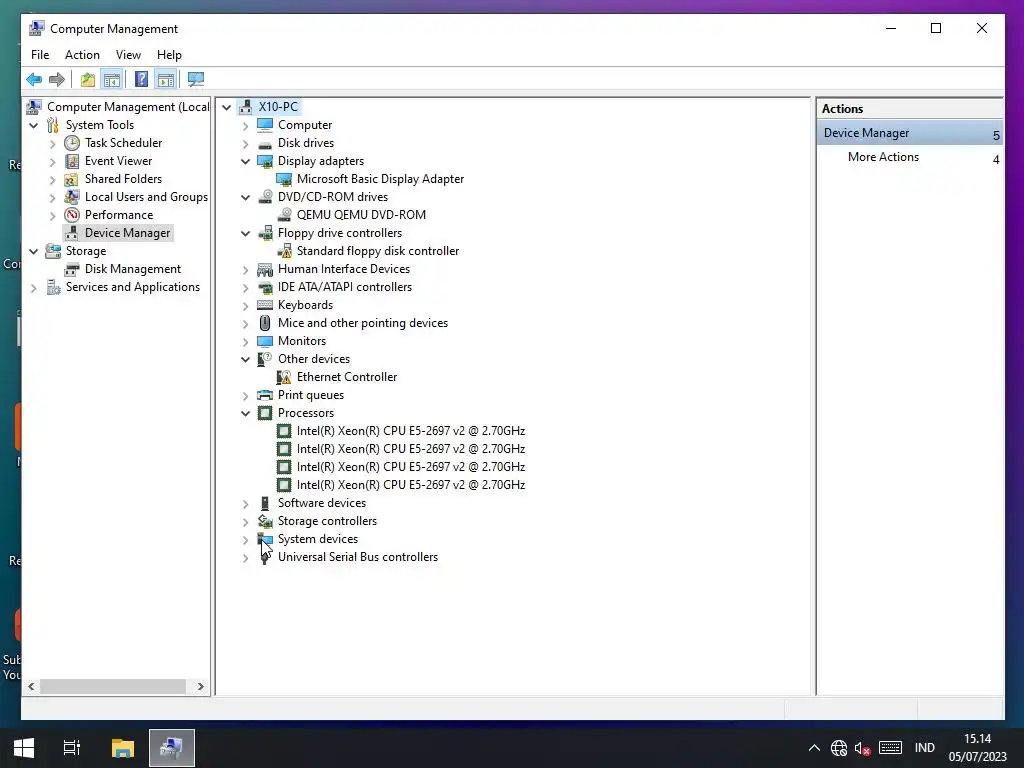Open the View menu
The height and width of the screenshot is (768, 1024).
[x=128, y=55]
